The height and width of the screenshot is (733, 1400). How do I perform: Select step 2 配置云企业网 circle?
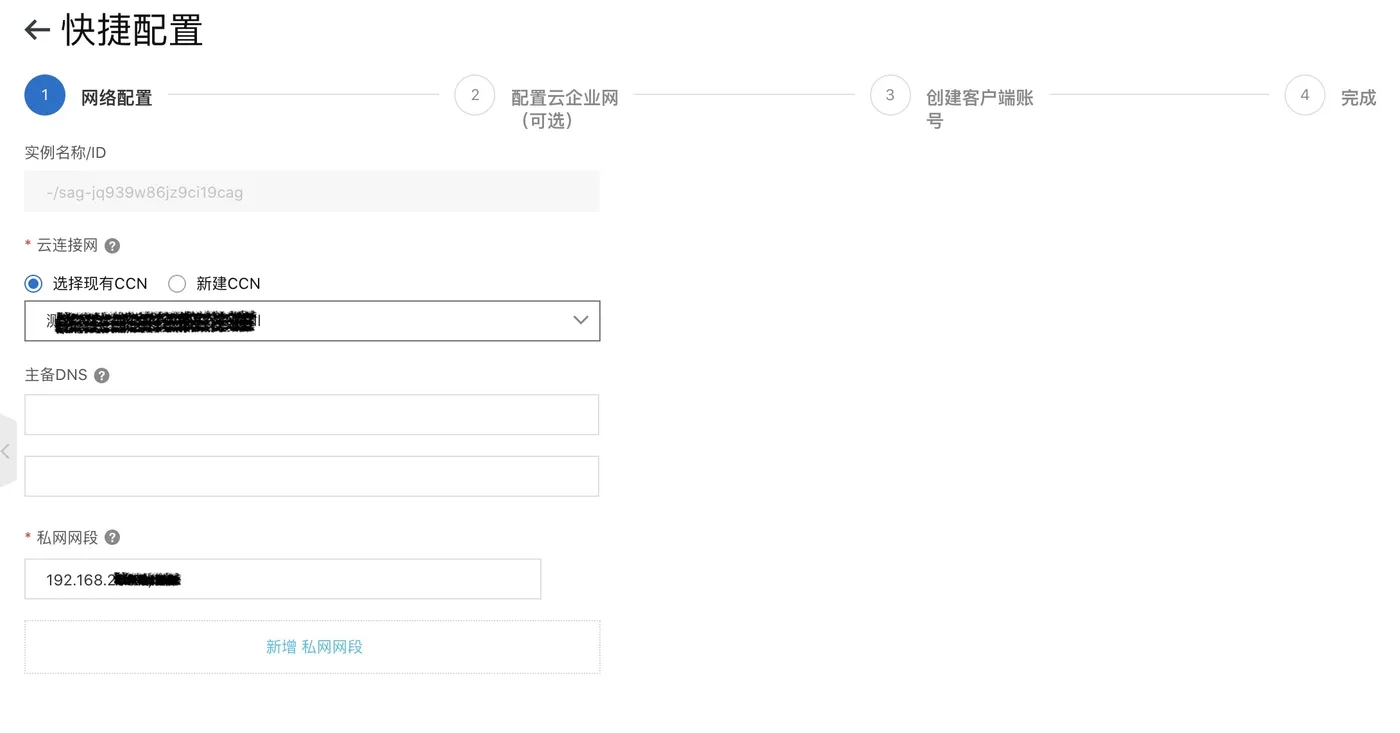coord(475,95)
